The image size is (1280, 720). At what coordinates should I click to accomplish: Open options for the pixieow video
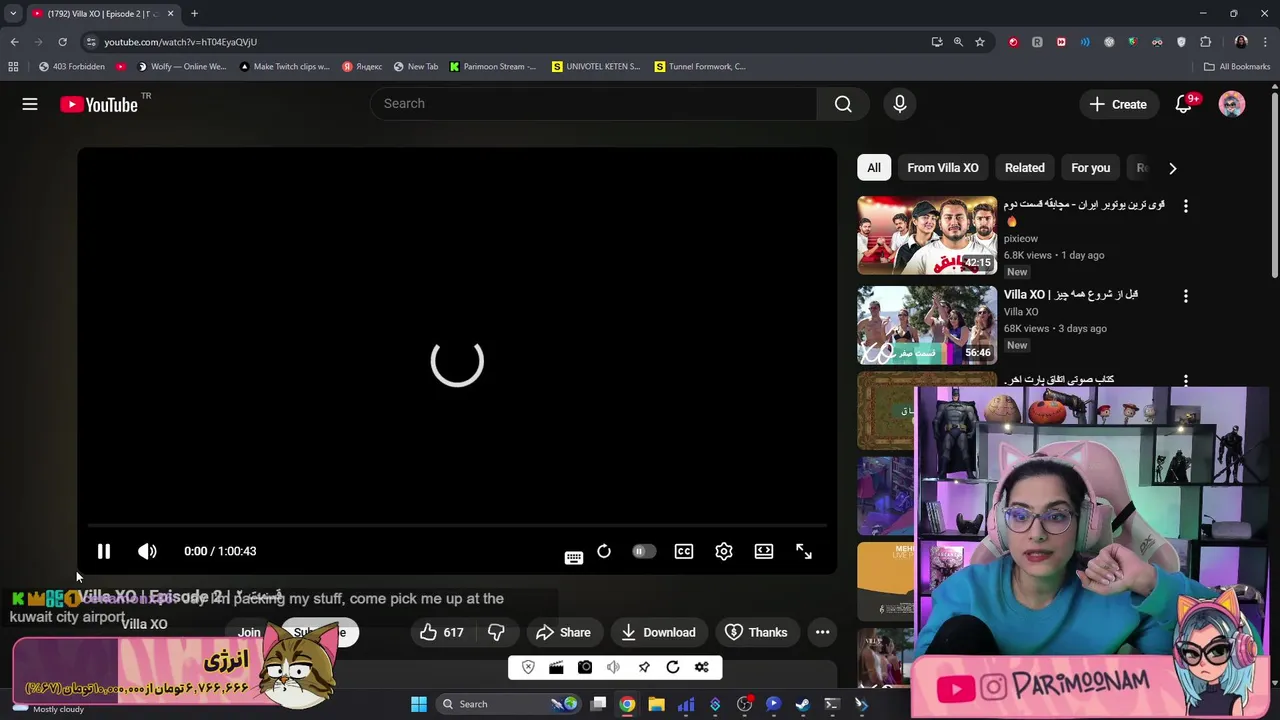[x=1186, y=206]
